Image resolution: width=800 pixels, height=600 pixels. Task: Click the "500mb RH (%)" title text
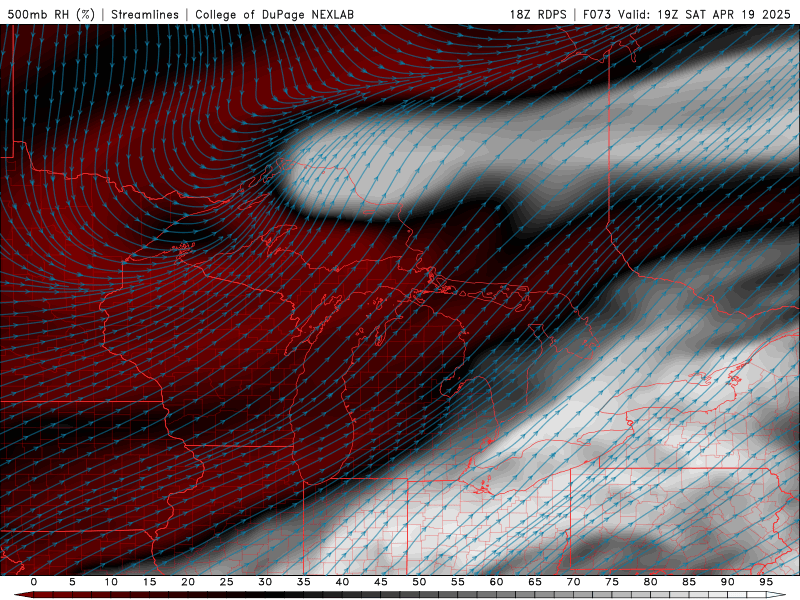coord(51,14)
